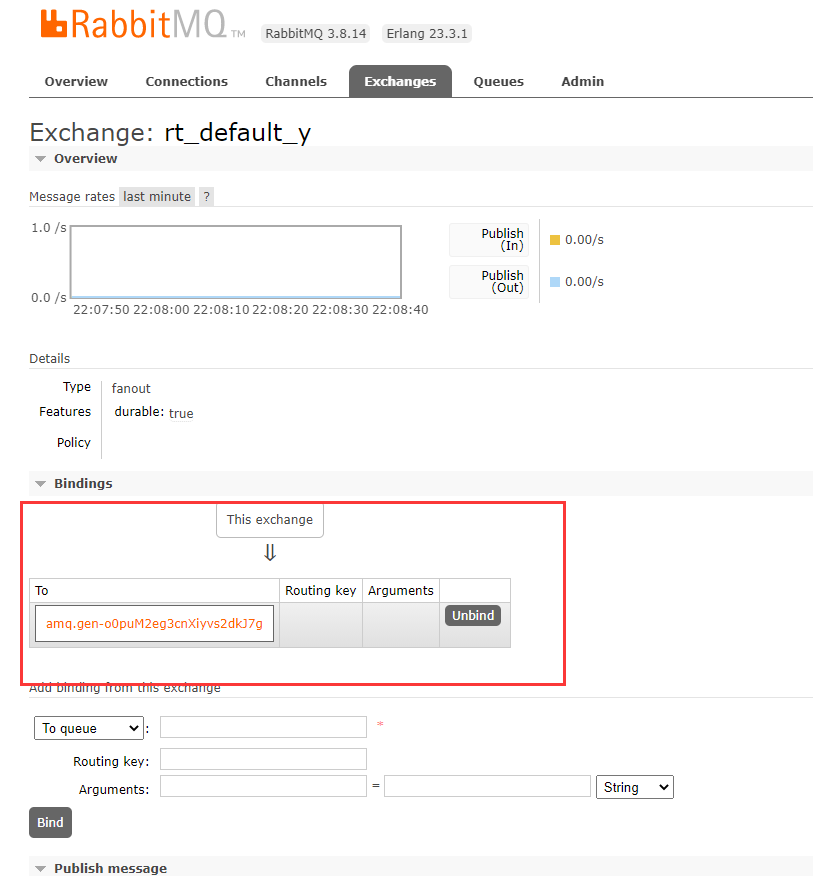The image size is (813, 876).
Task: Click the Publish (In) legend label
Action: pos(489,240)
